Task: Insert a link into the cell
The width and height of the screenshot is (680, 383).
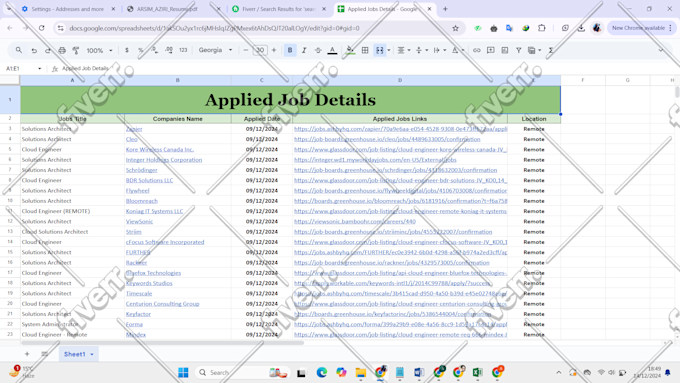Action: coord(477,50)
